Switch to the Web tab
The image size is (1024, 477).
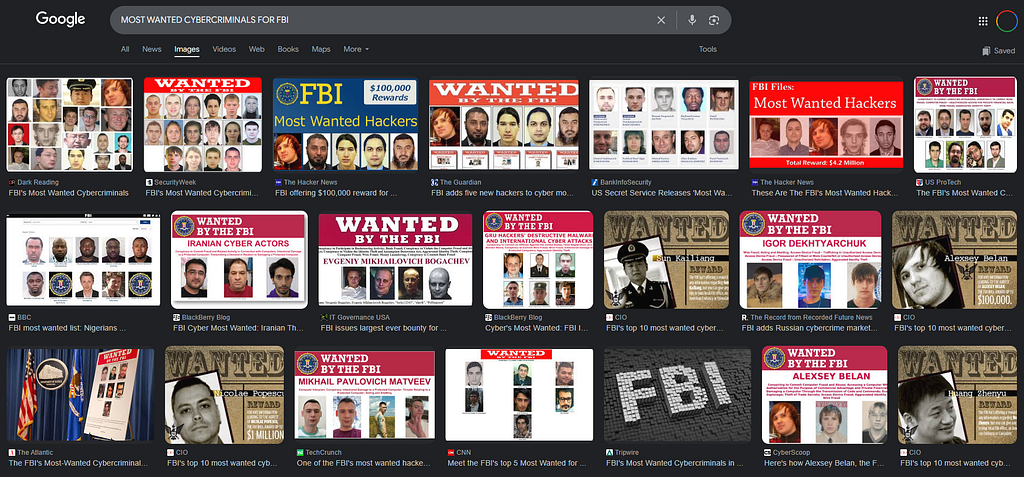(257, 49)
